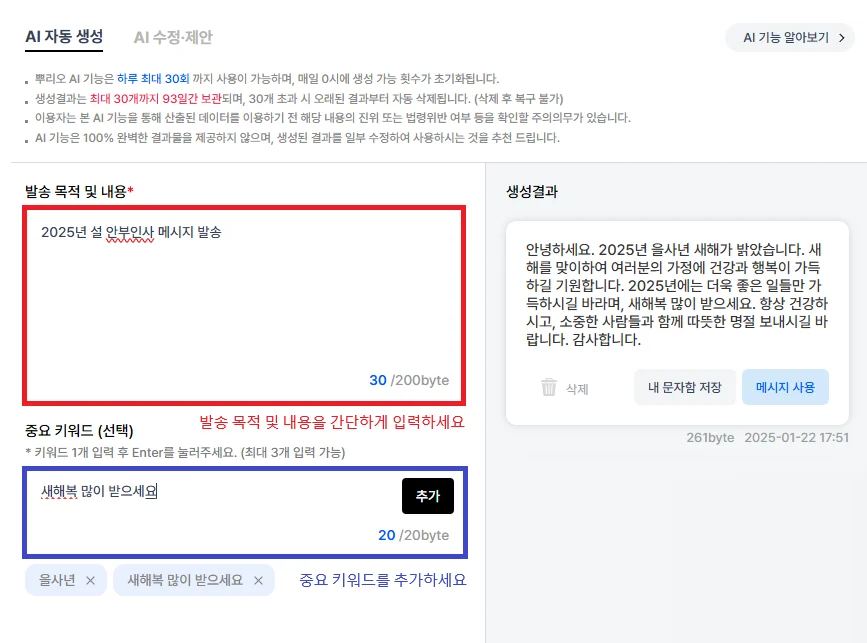
Task: Click the 2025-01-22 17:51 timestamp
Action: [x=796, y=437]
